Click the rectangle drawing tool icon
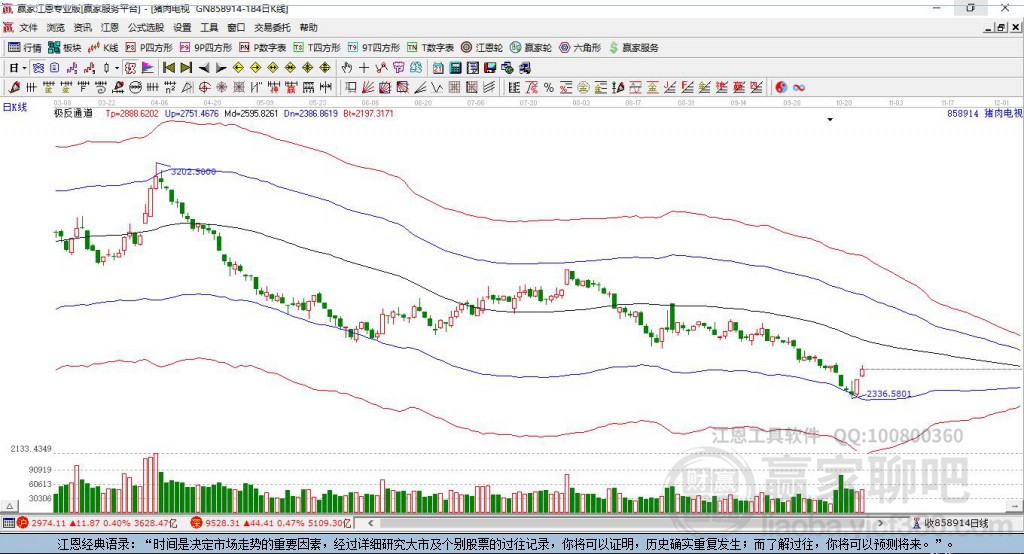Screen dimensions: 1024x554 [351, 87]
